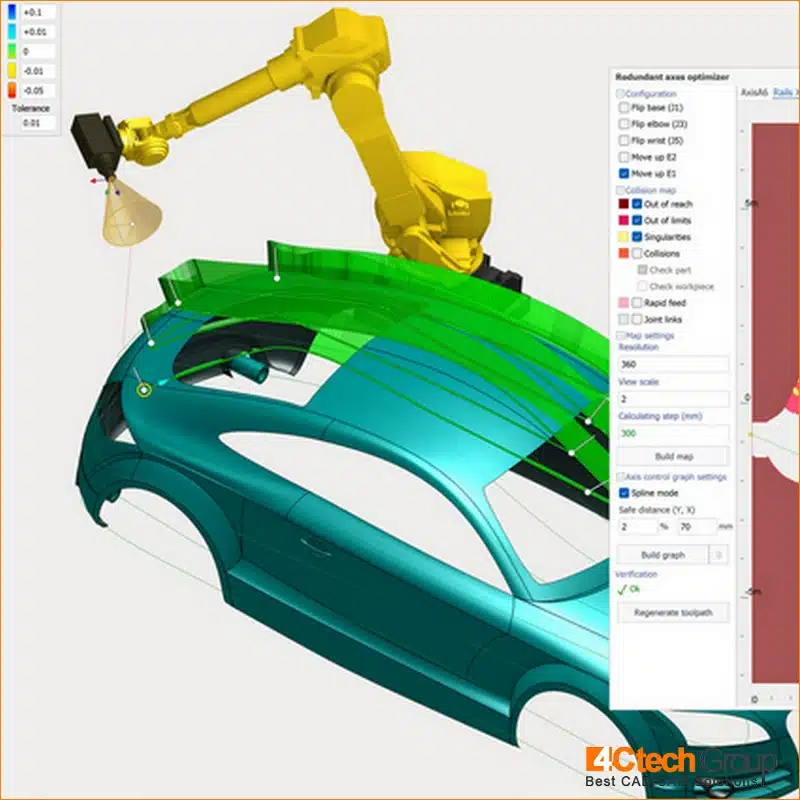Enable the Flip base (J1) checkbox
Viewport: 800px width, 800px height.
(x=623, y=108)
